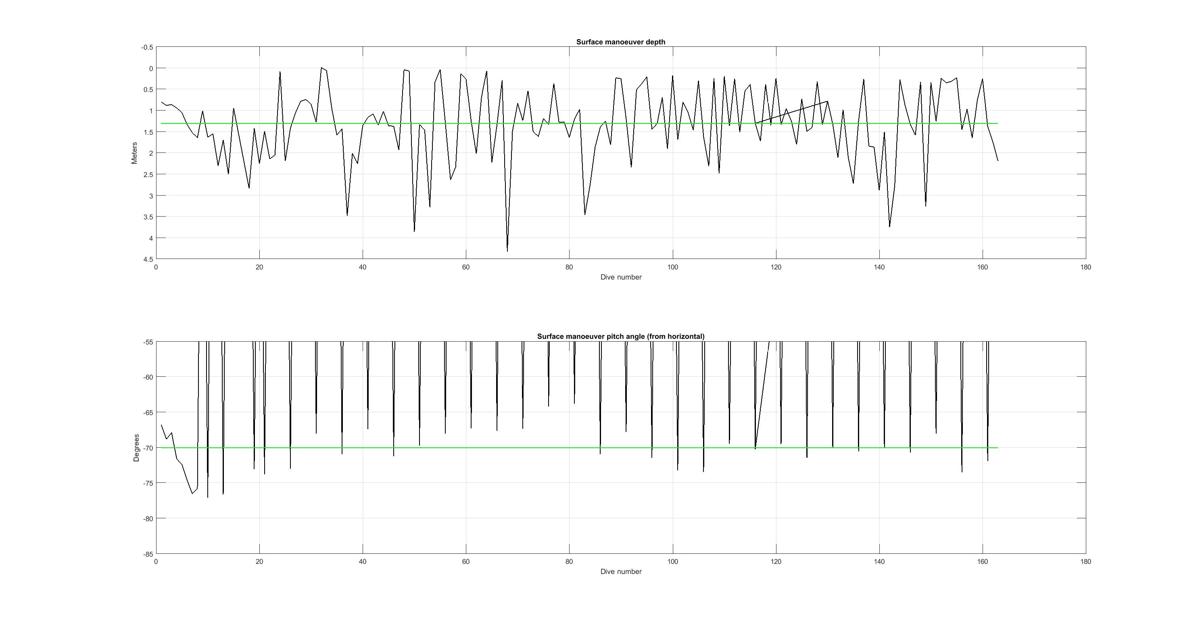Click the deepest depth spike near dive 68
This screenshot has width=1200, height=622.
[507, 250]
